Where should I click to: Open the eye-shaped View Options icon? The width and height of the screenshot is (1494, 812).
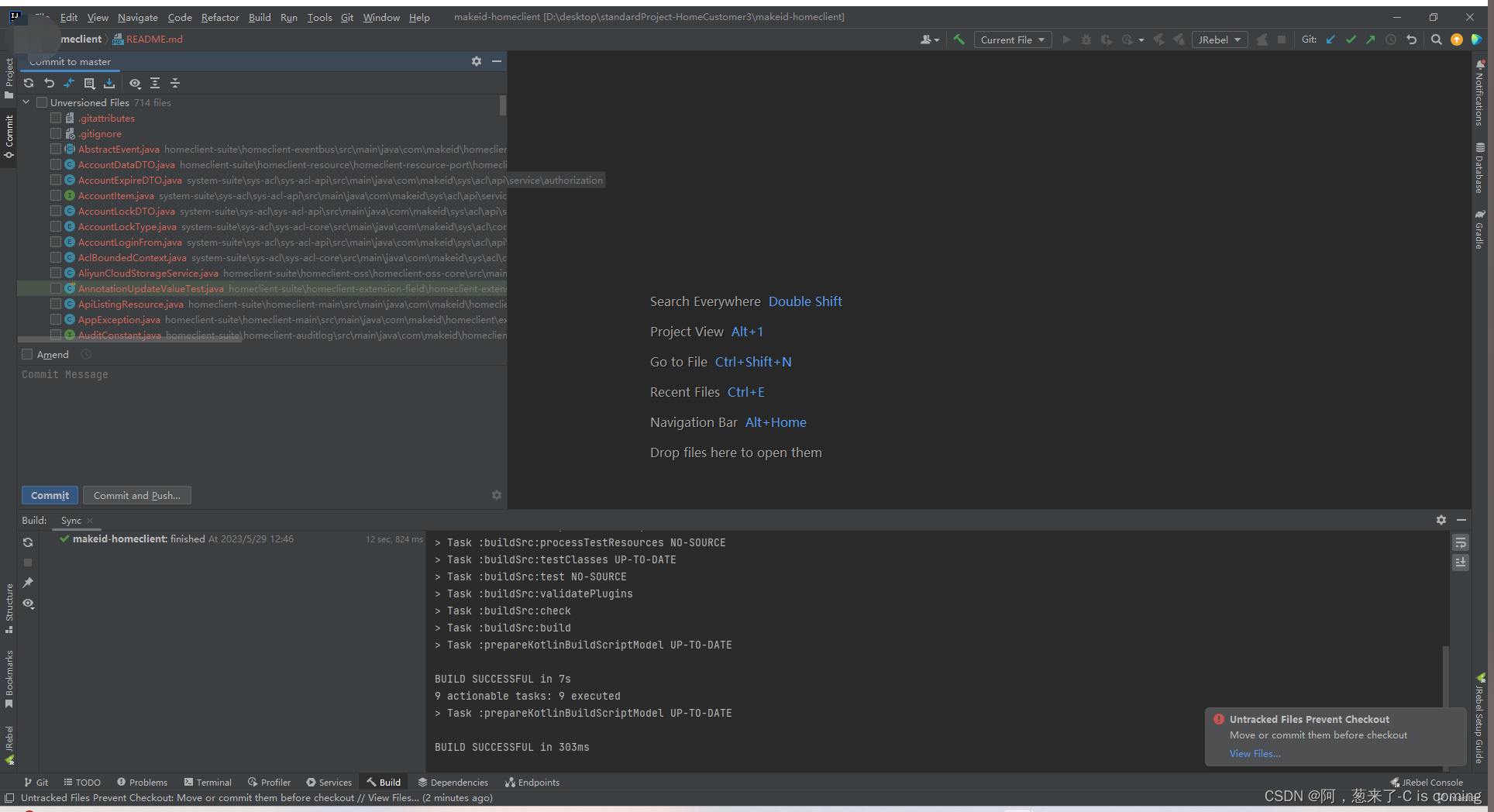pyautogui.click(x=135, y=83)
